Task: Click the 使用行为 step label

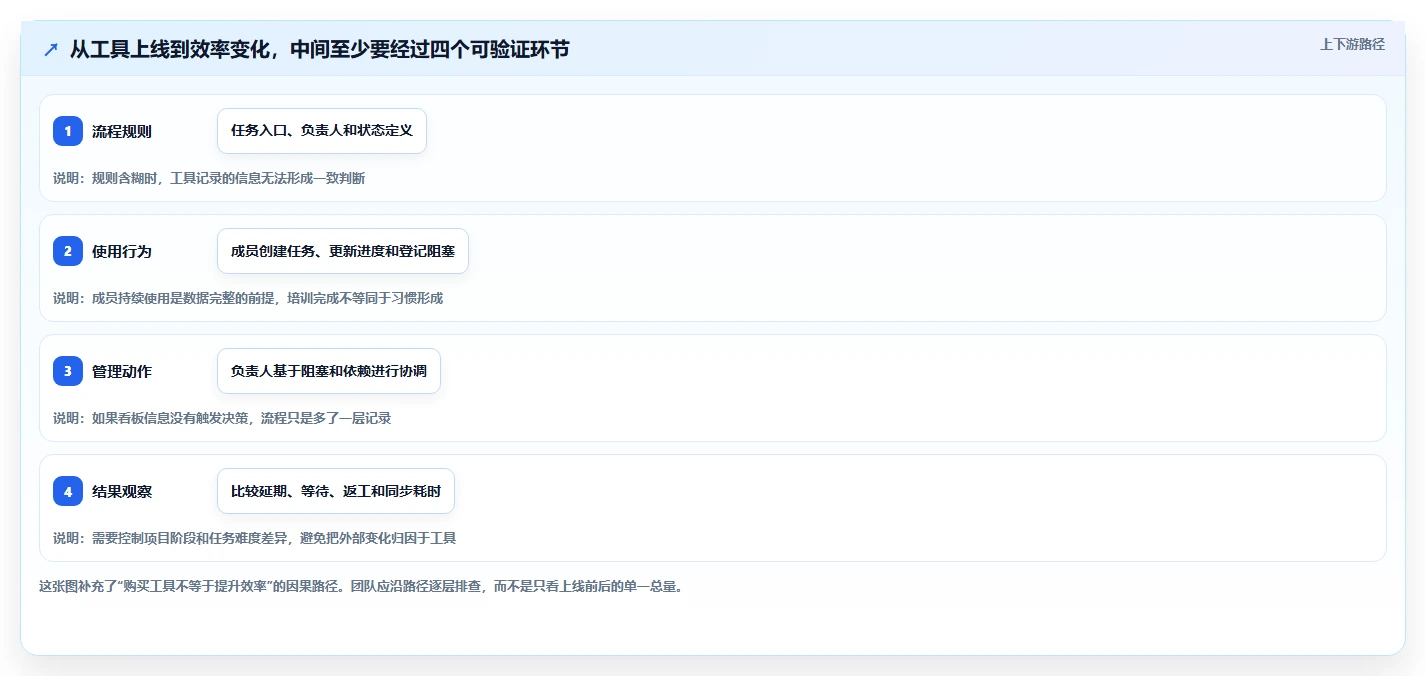Action: [122, 251]
